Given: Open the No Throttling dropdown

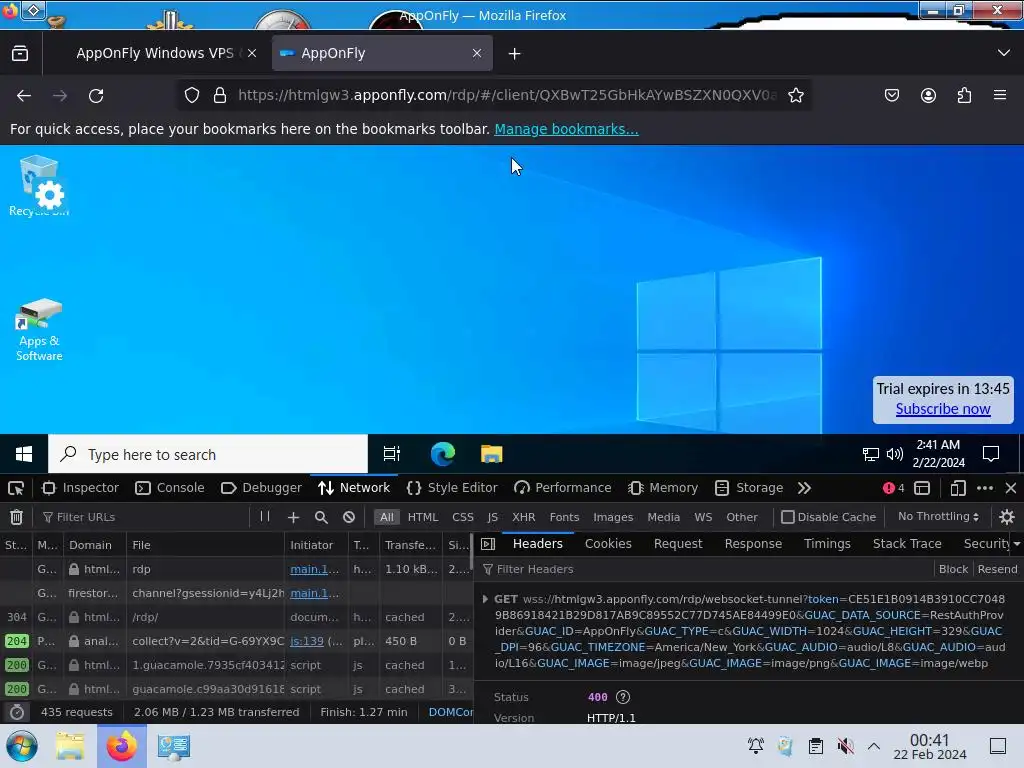Looking at the screenshot, I should tap(938, 517).
